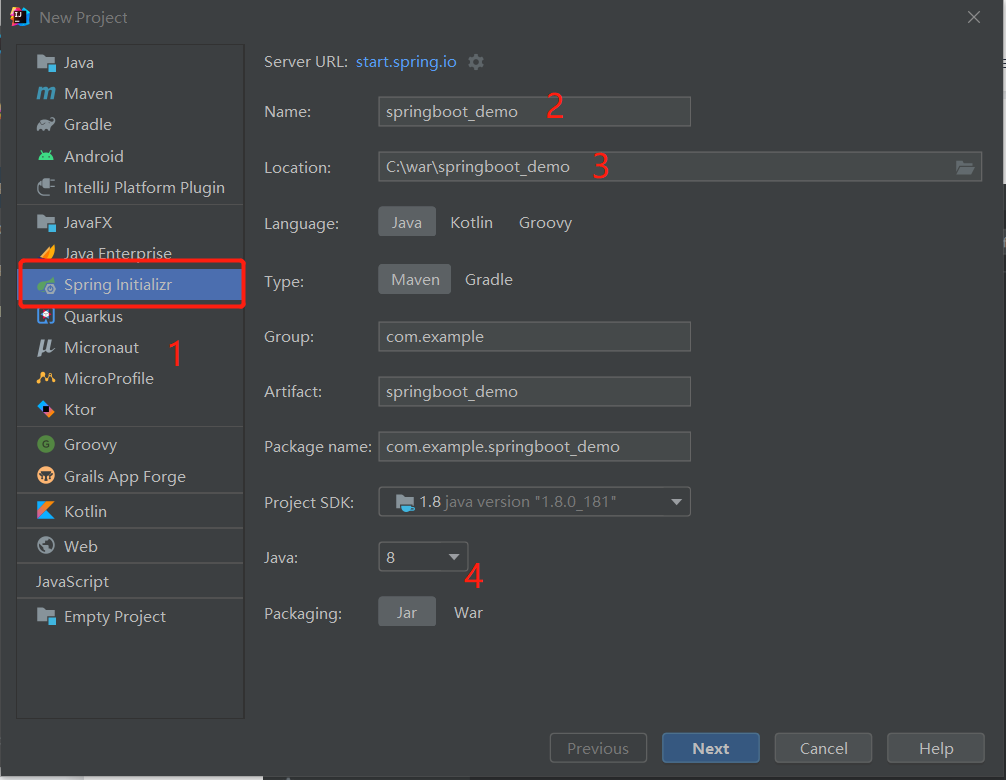Image resolution: width=1006 pixels, height=780 pixels.
Task: Focus the Name input field
Action: [534, 112]
